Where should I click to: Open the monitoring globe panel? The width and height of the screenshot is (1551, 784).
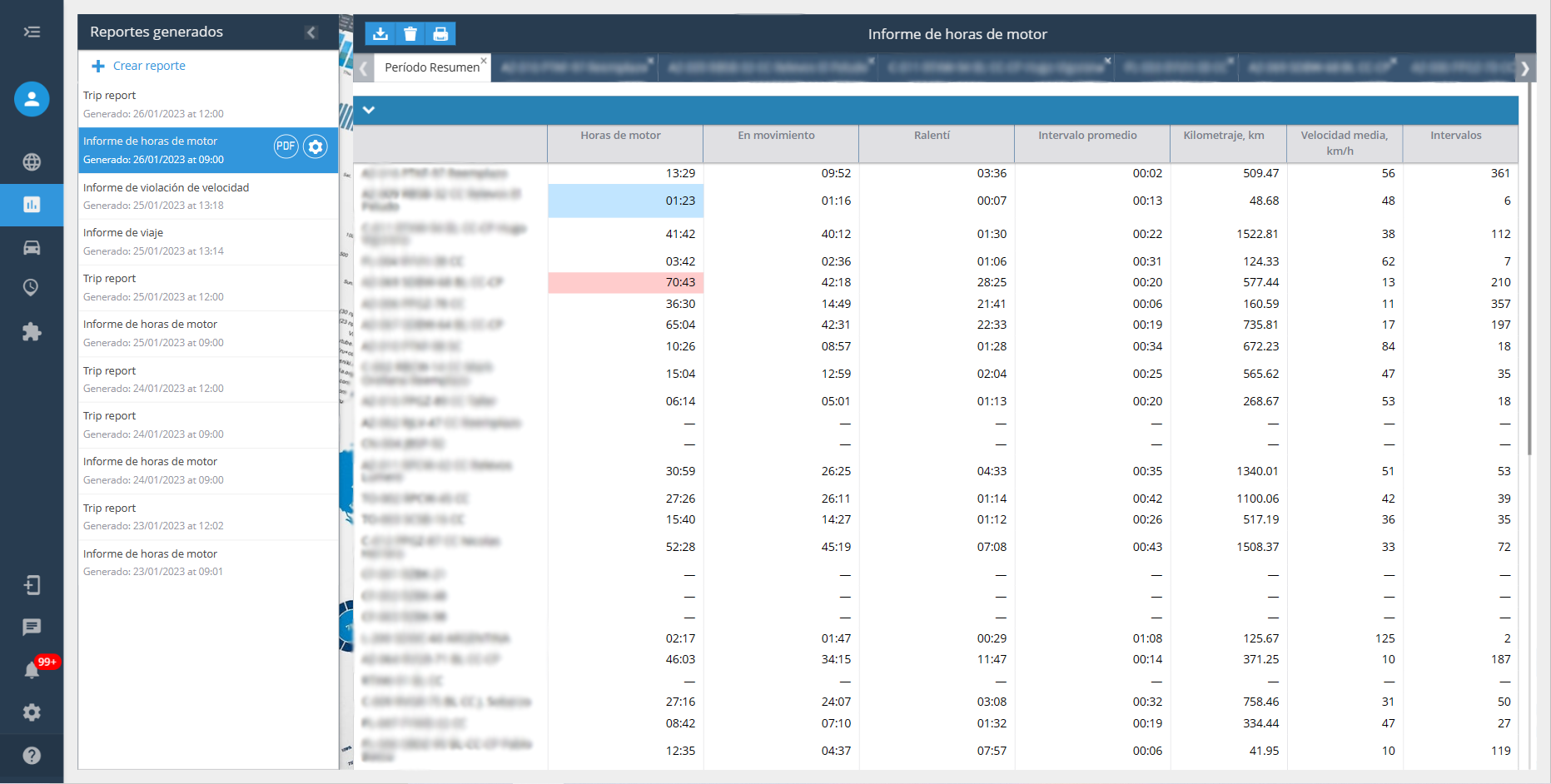point(31,162)
